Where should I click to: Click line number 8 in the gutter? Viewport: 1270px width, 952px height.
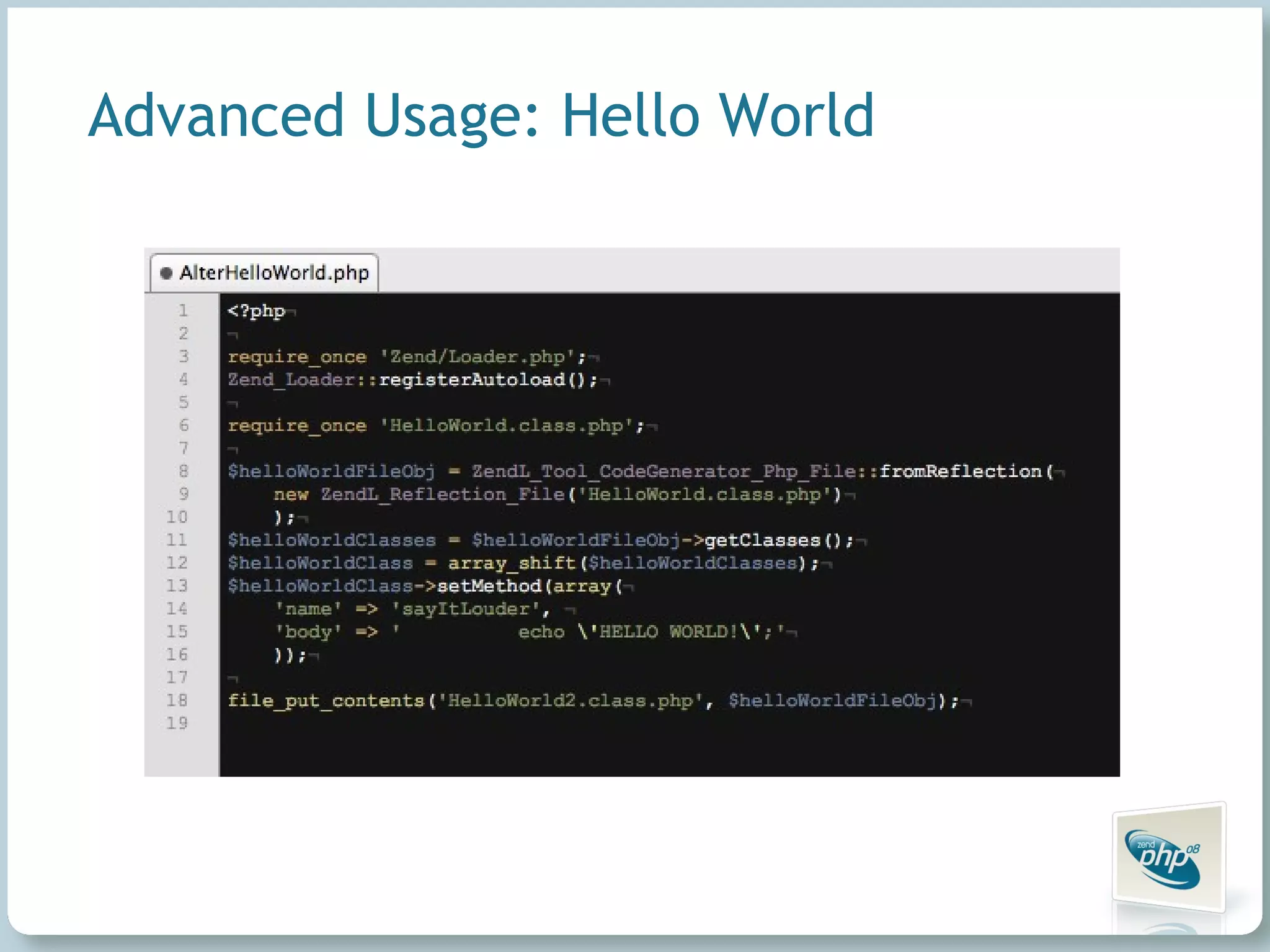[x=183, y=471]
